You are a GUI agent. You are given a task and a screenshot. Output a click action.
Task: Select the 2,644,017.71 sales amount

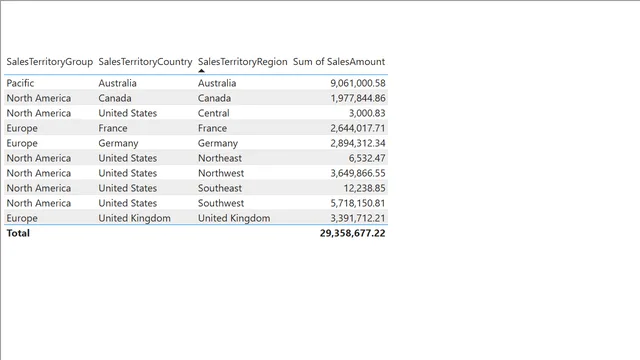click(358, 128)
